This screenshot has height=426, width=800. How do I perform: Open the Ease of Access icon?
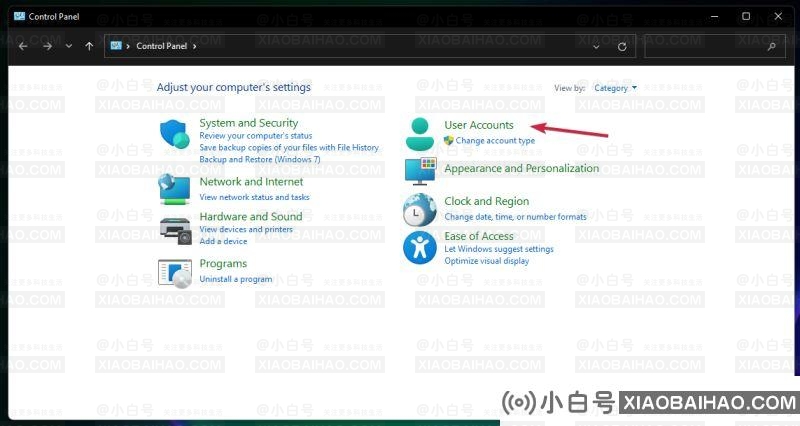coord(419,248)
